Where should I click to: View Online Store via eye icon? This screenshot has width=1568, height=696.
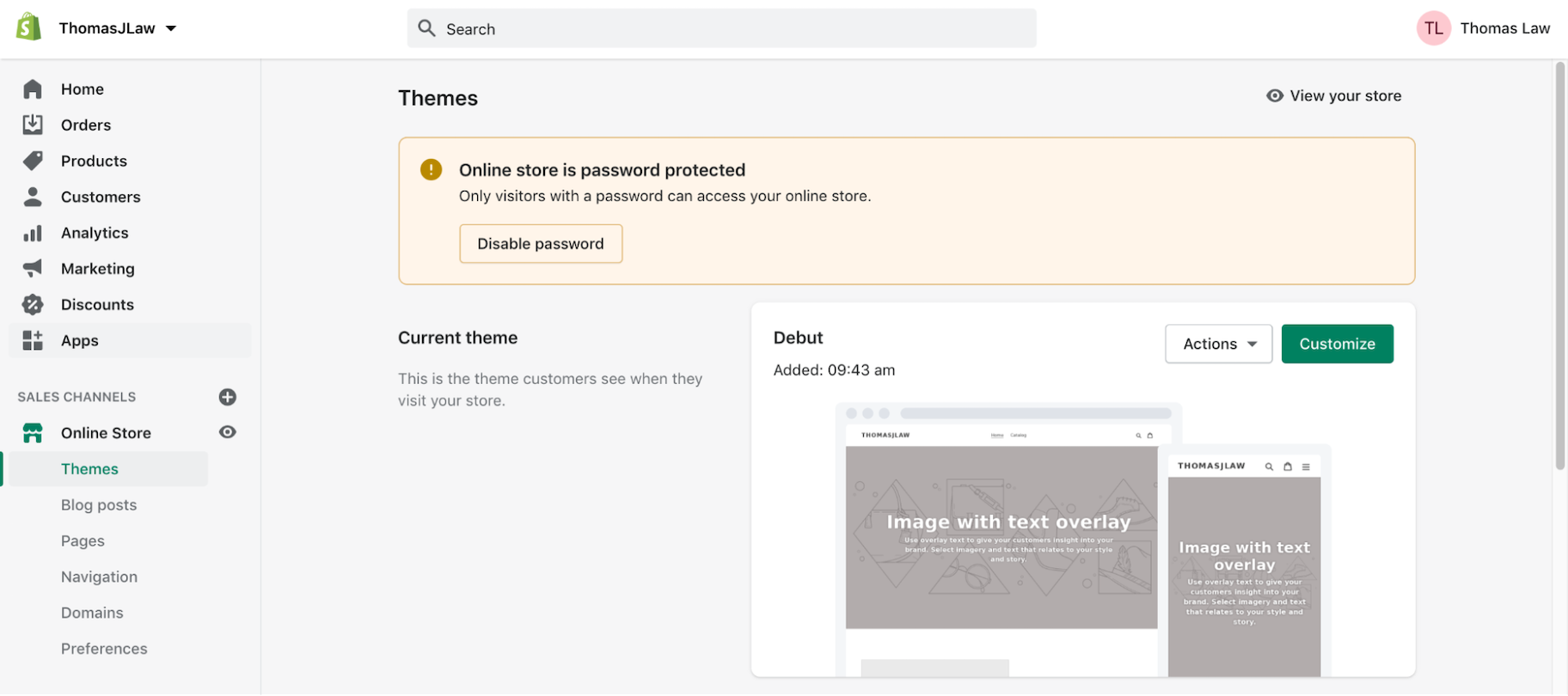[227, 432]
